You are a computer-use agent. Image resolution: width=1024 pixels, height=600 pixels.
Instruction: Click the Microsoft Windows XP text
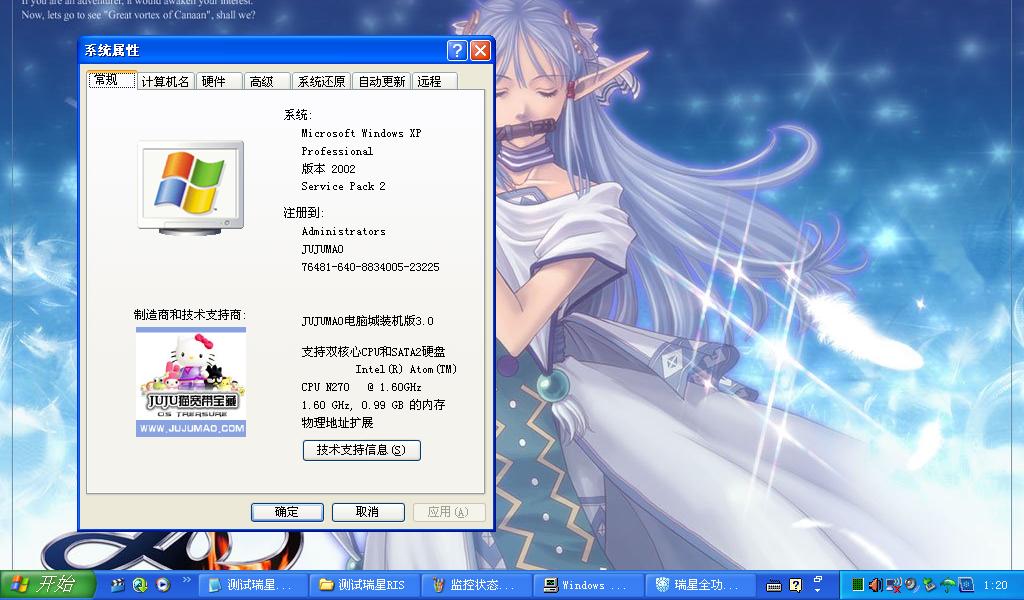click(x=361, y=133)
